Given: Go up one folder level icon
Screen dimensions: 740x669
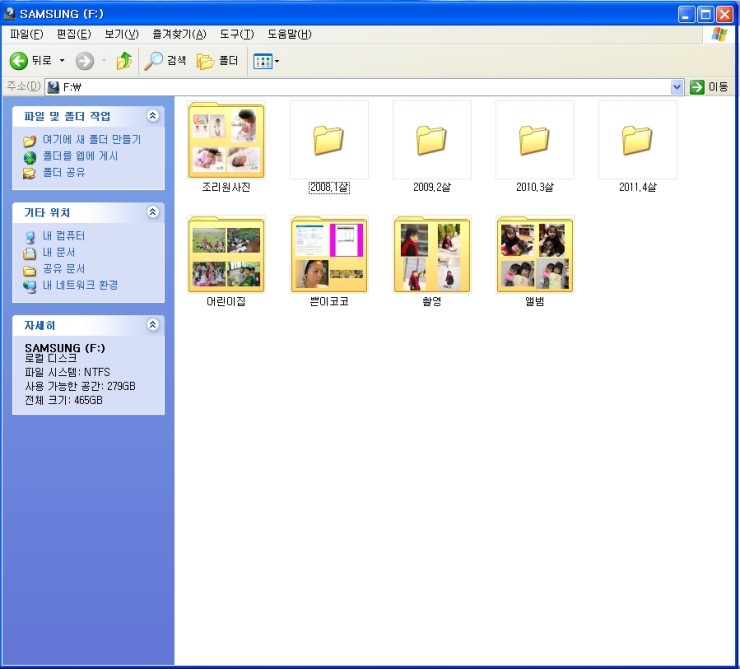Looking at the screenshot, I should (124, 61).
